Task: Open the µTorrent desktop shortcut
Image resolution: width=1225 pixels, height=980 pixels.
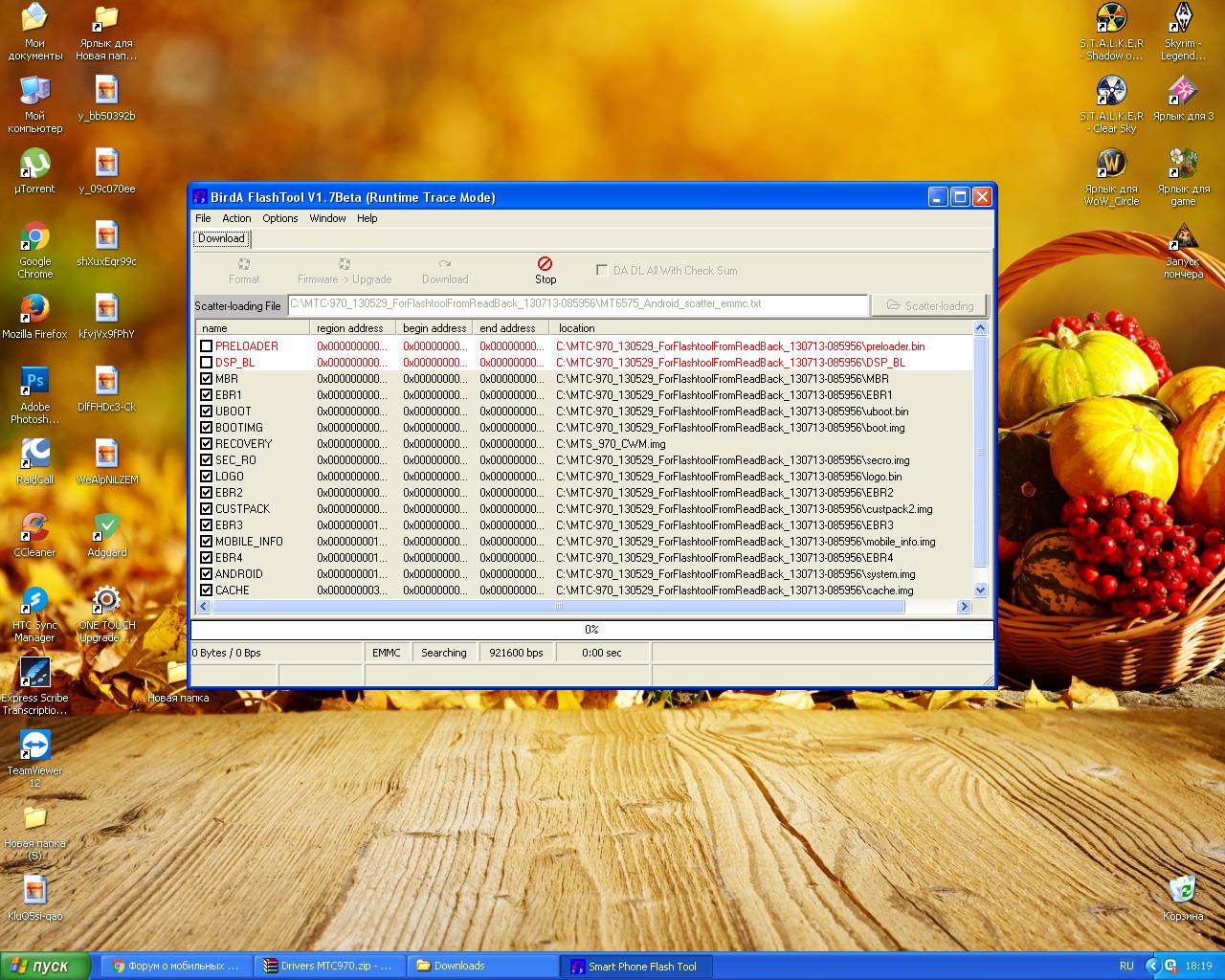Action: click(35, 164)
